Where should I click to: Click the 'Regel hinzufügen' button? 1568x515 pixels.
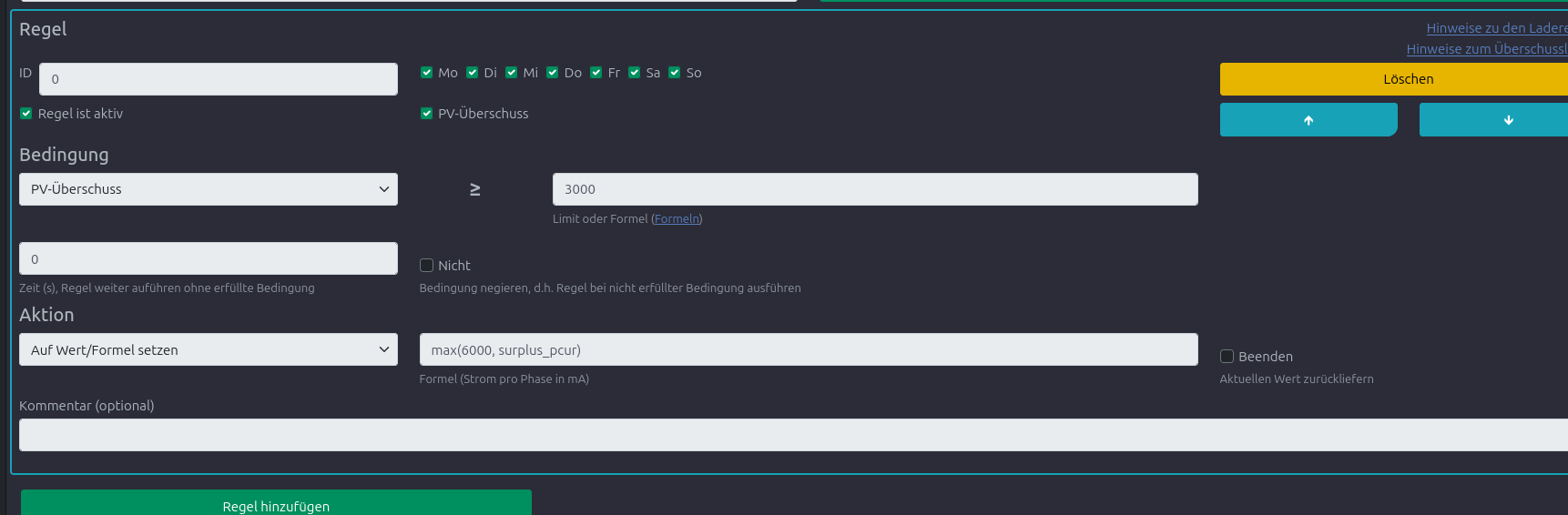pos(276,504)
